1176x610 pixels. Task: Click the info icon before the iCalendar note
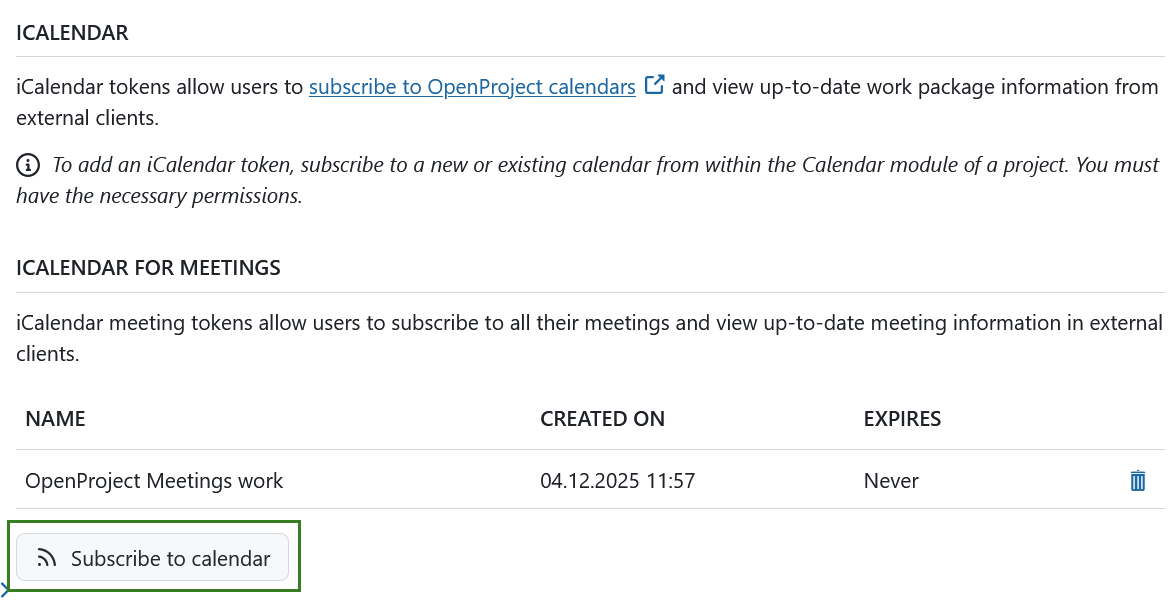click(28, 164)
